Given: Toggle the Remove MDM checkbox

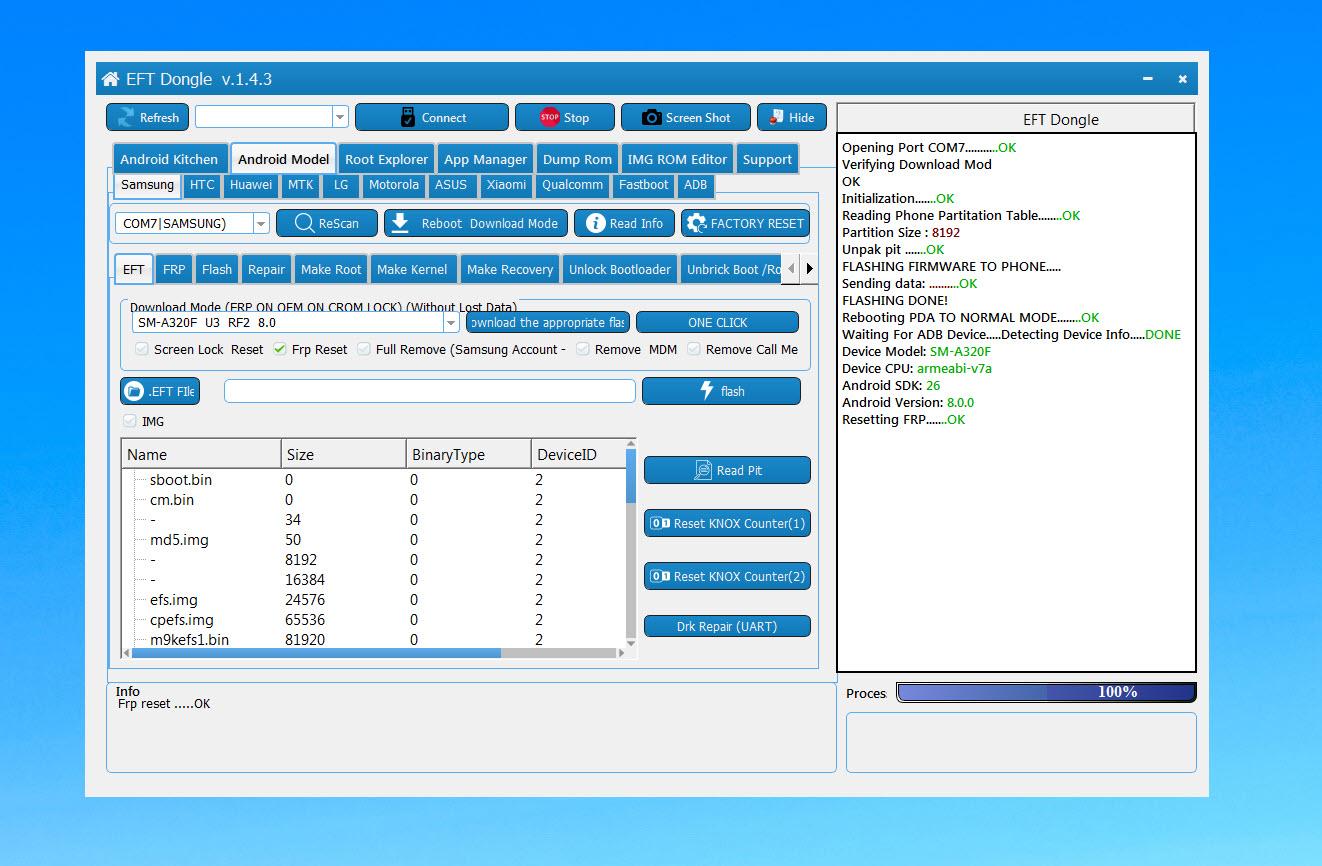Looking at the screenshot, I should [583, 349].
